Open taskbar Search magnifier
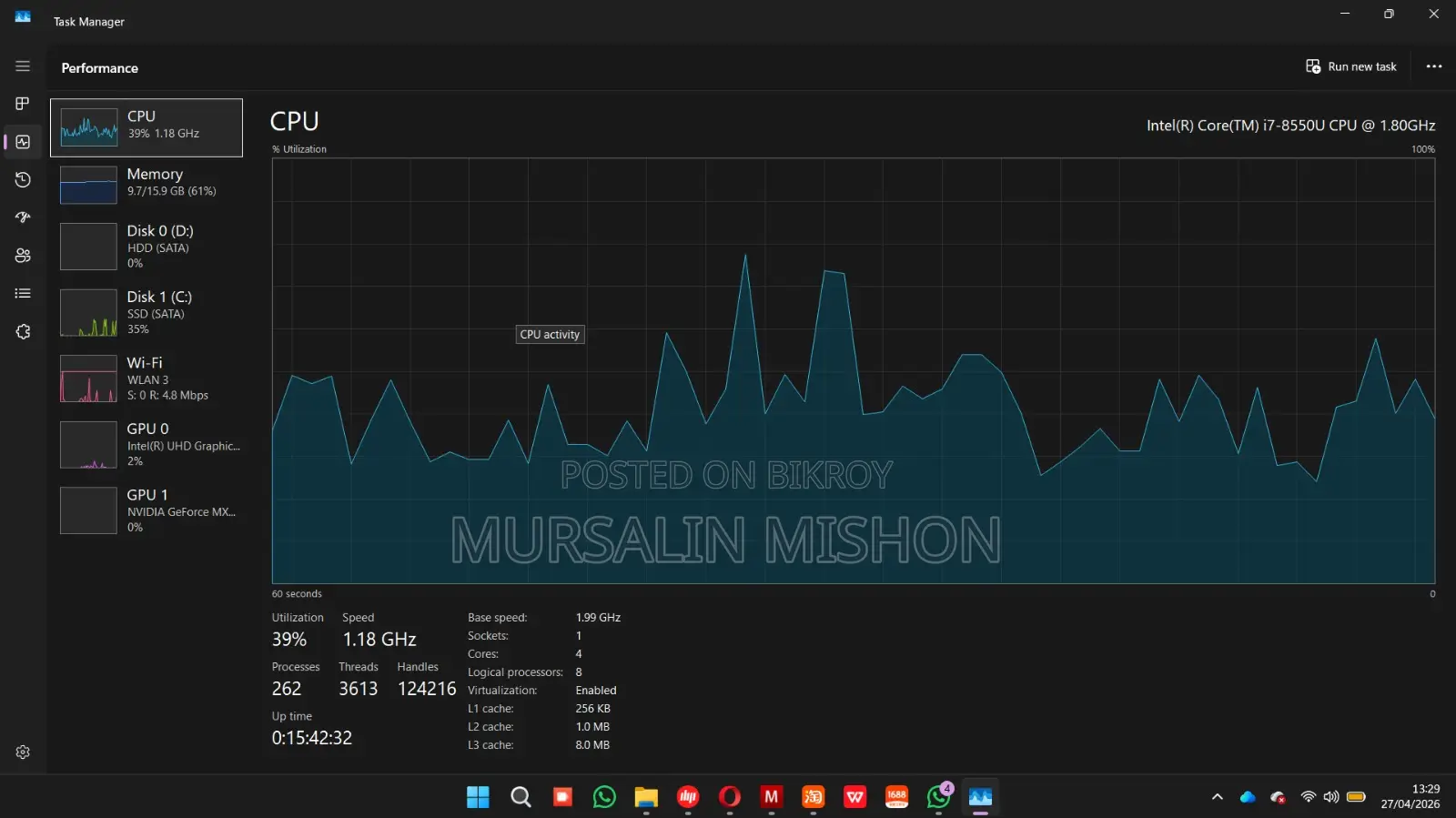Image resolution: width=1456 pixels, height=818 pixels. [521, 797]
